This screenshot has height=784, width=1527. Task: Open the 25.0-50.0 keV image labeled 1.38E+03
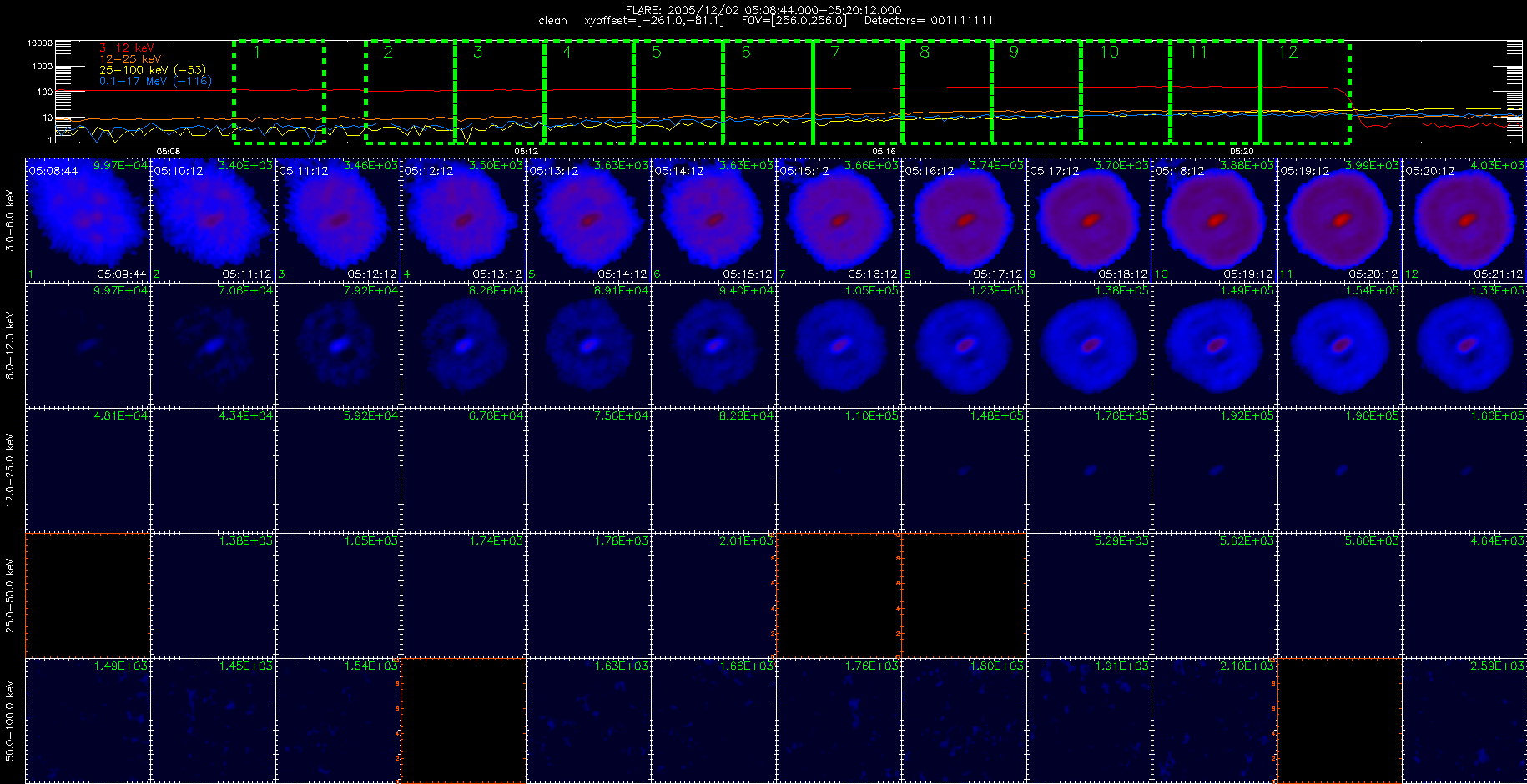[x=213, y=596]
